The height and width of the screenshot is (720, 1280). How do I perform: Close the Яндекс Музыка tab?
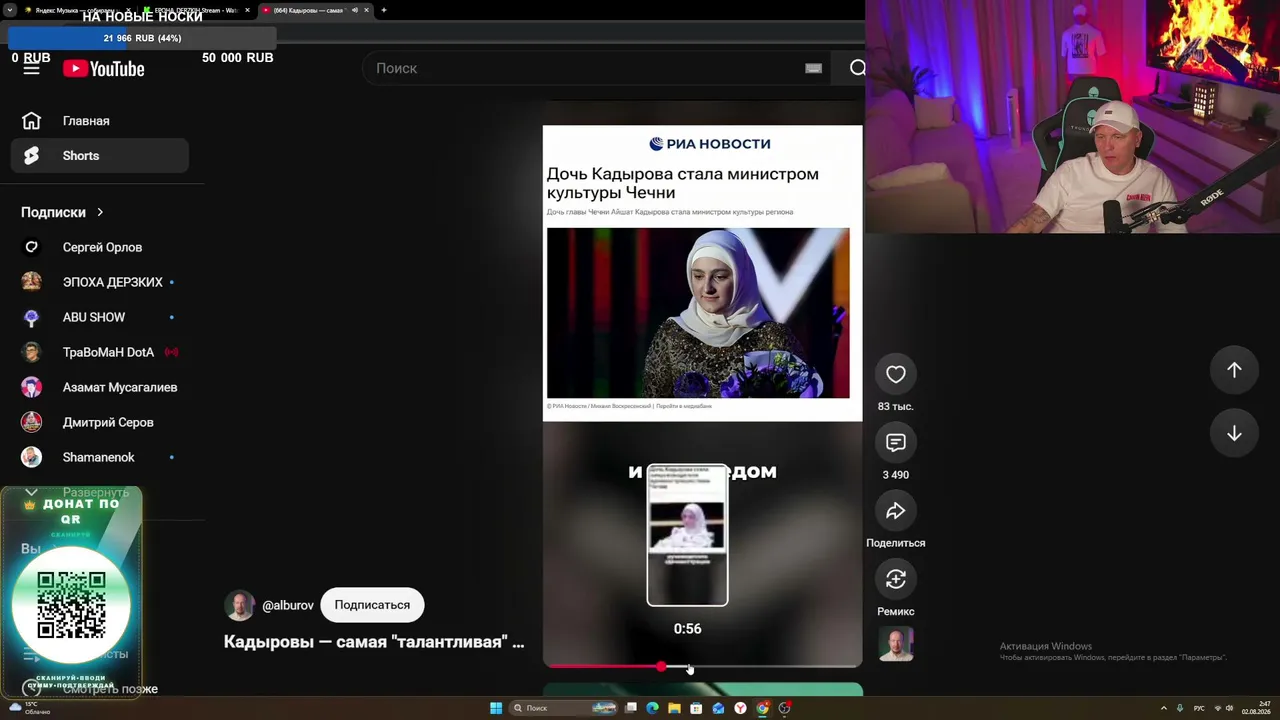point(128,10)
